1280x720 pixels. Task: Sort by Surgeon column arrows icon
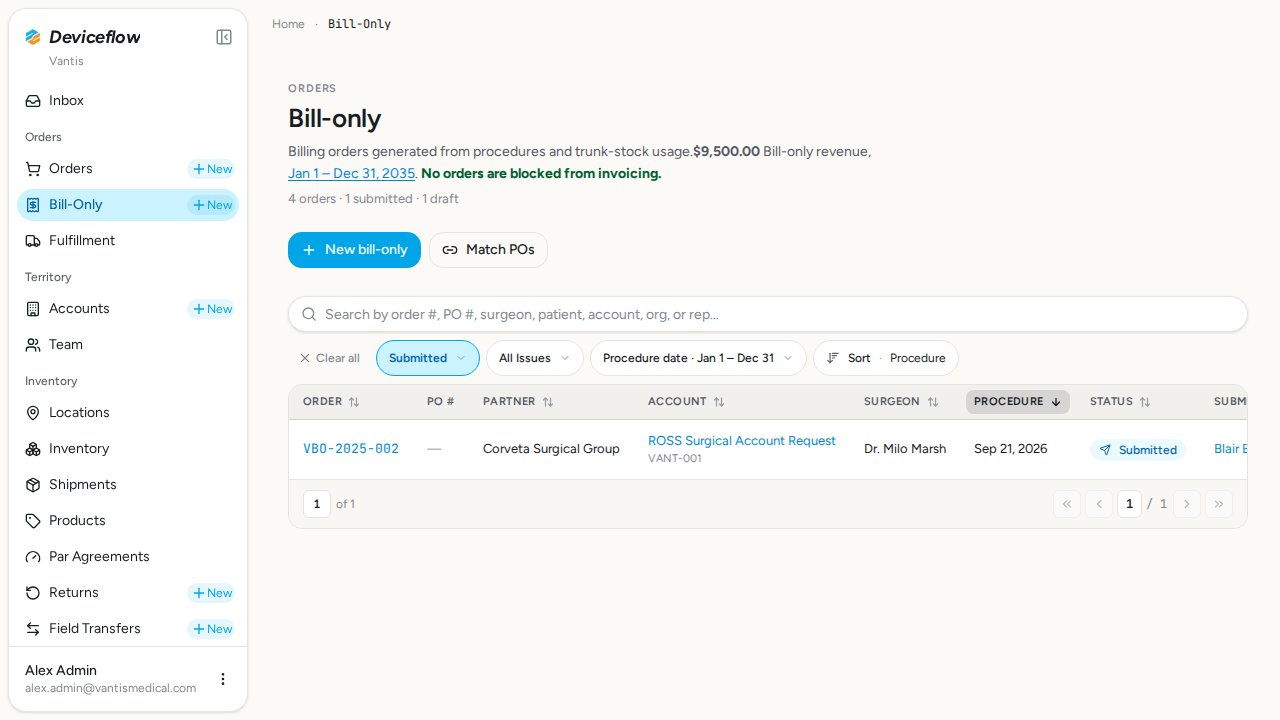(x=933, y=402)
